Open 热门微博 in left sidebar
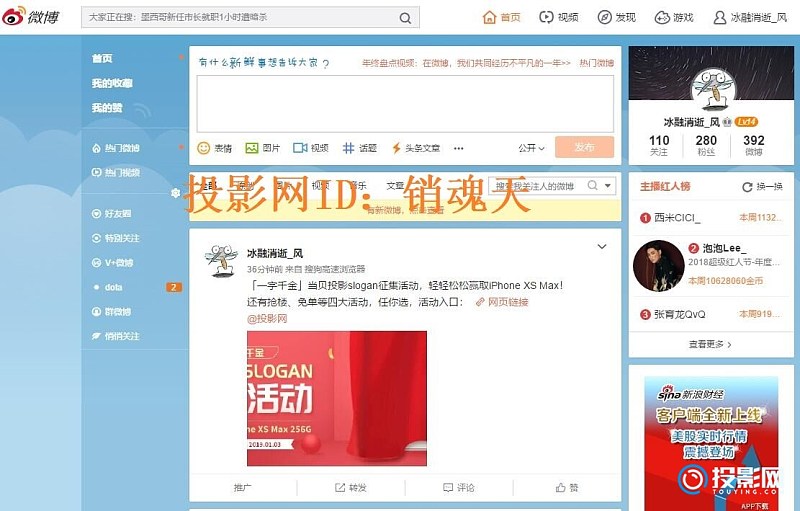The width and height of the screenshot is (800, 511). (x=116, y=148)
